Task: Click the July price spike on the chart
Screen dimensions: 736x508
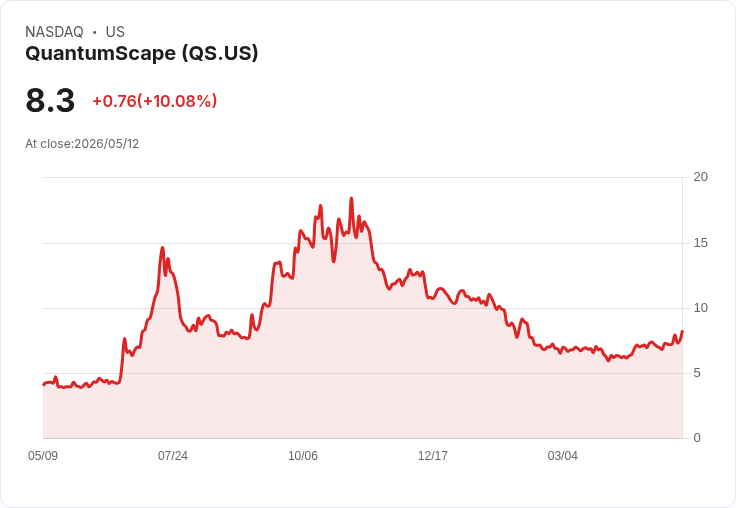Action: coord(162,247)
